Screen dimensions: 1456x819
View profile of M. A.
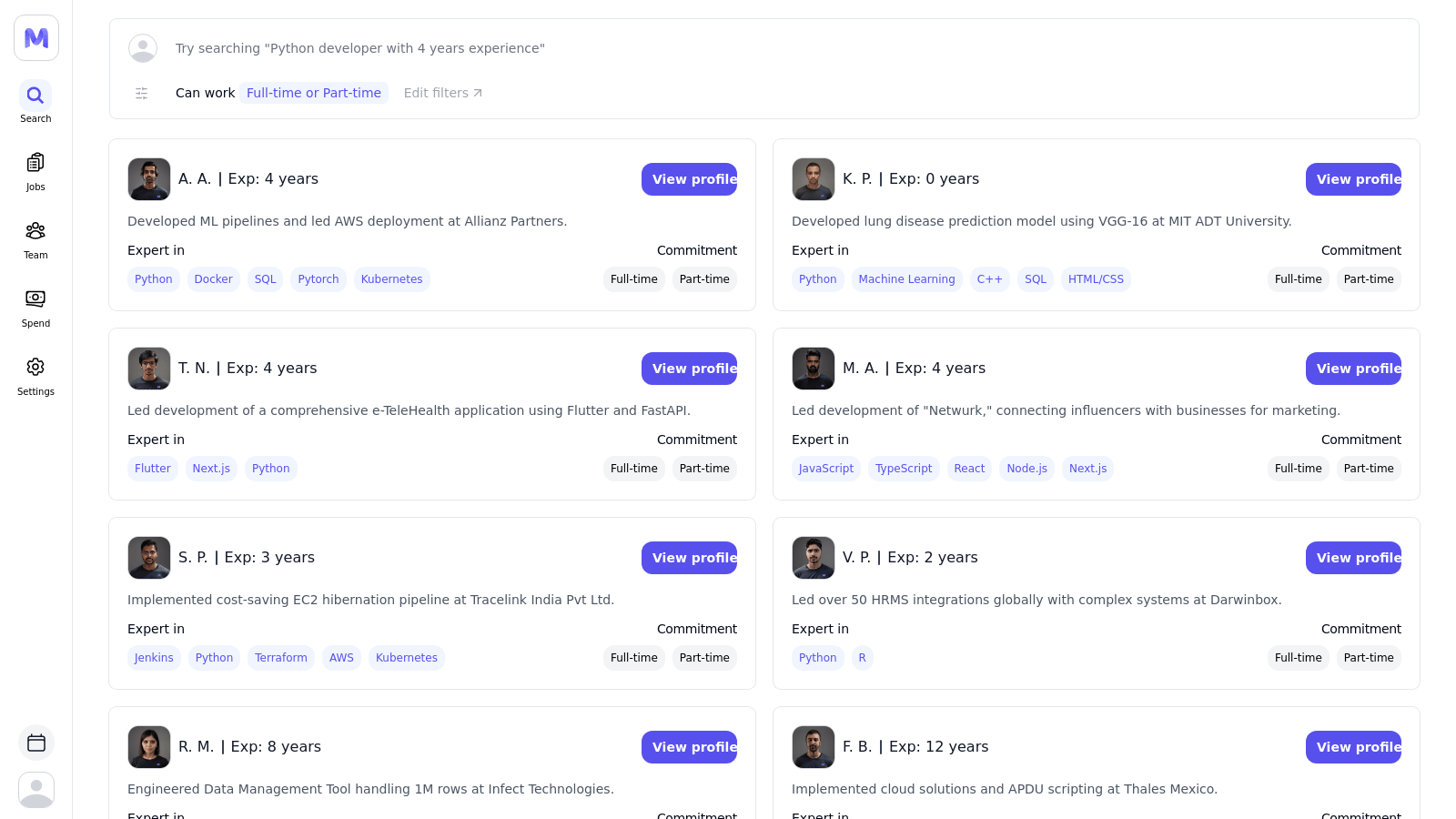pyautogui.click(x=1353, y=369)
